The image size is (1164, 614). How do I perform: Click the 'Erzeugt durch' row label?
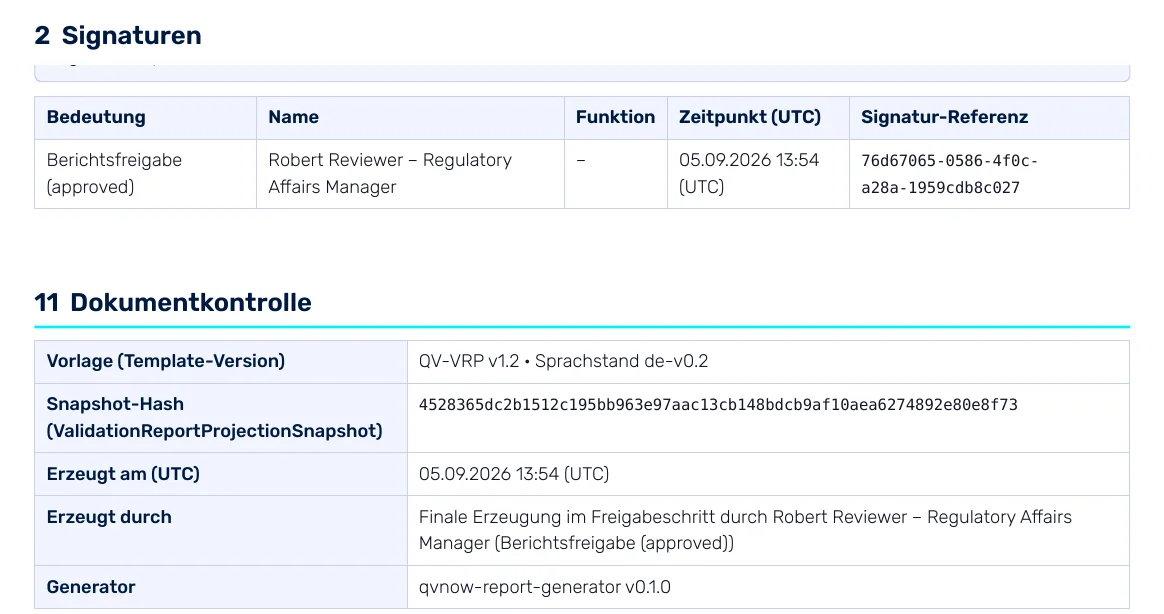[x=109, y=517]
